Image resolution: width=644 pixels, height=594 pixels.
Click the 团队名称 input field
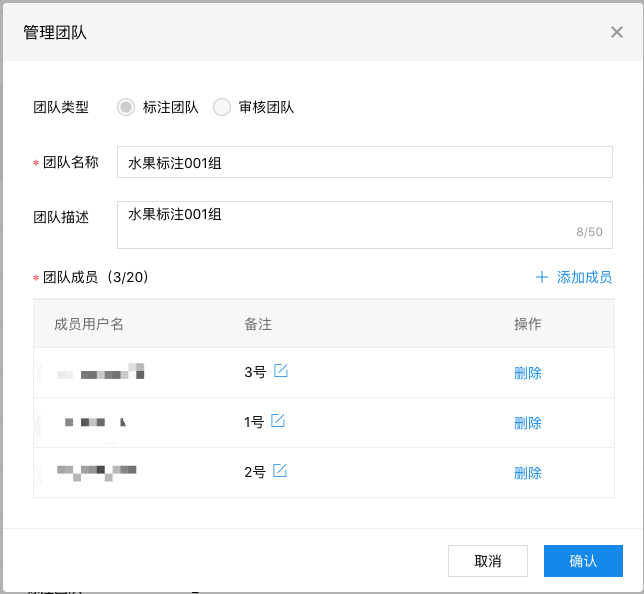tap(364, 162)
